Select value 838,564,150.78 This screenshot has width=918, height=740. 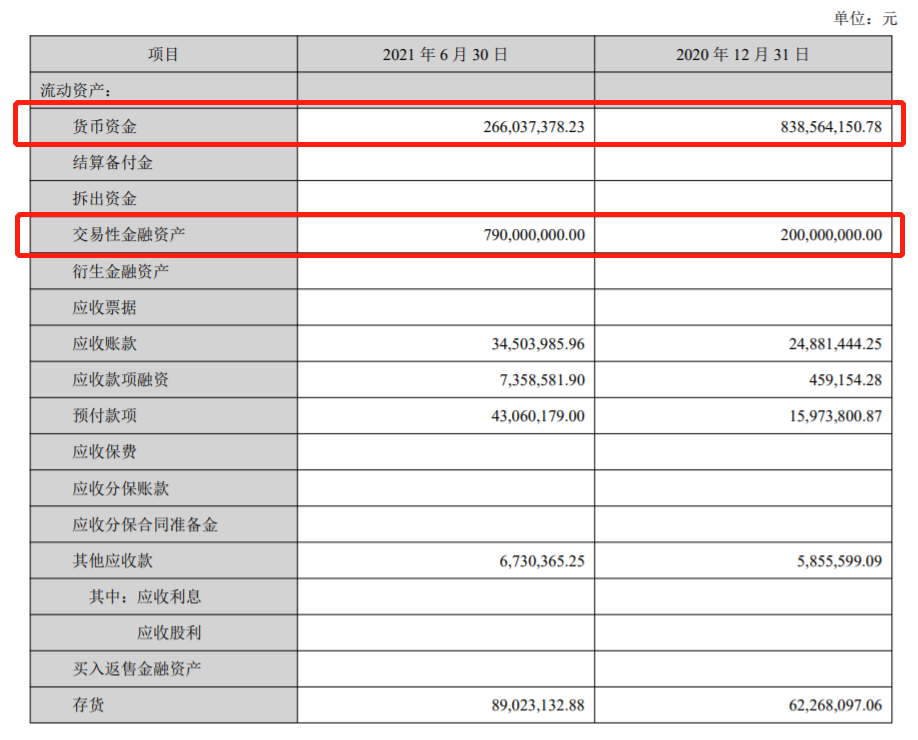[x=831, y=127]
